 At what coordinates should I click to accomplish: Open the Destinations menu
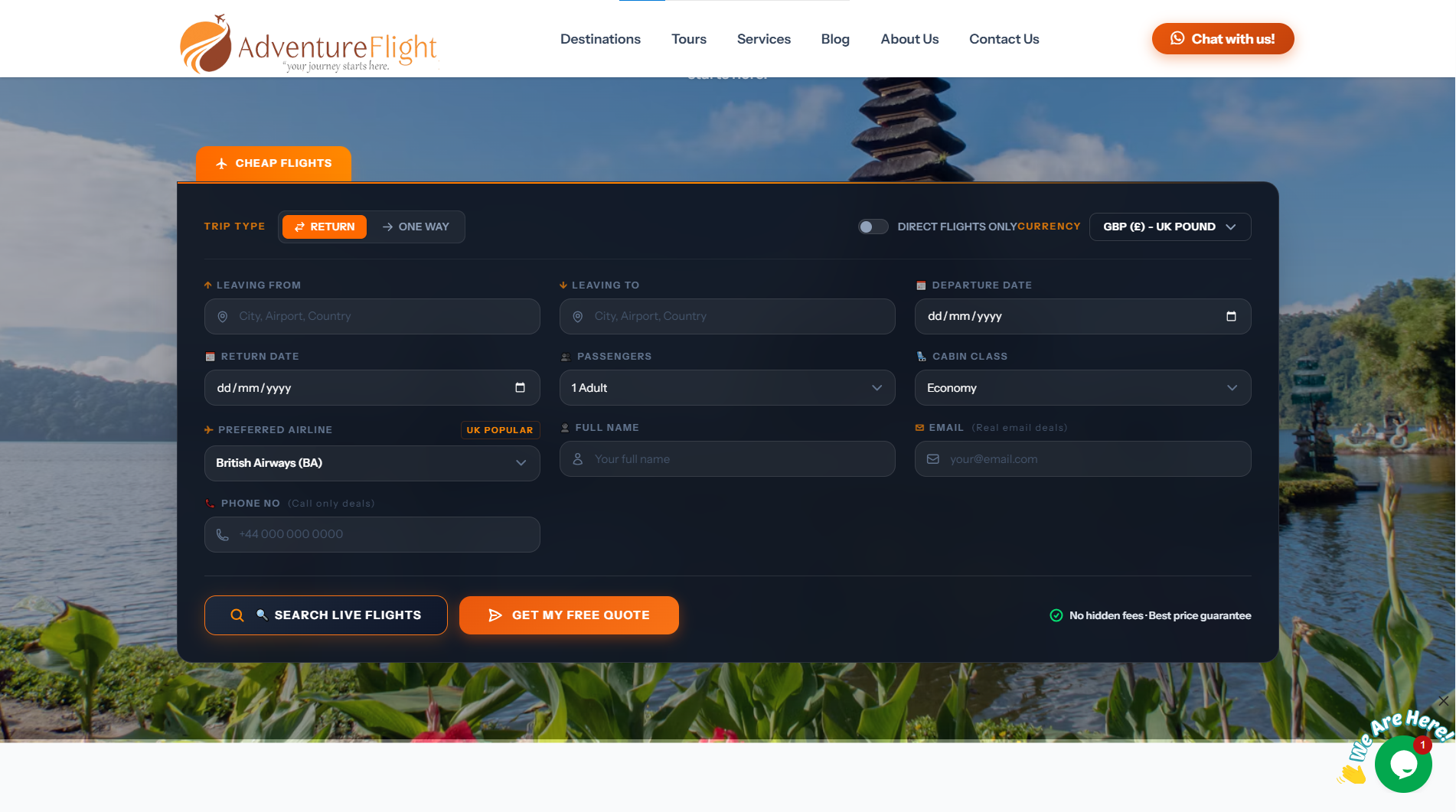(600, 39)
